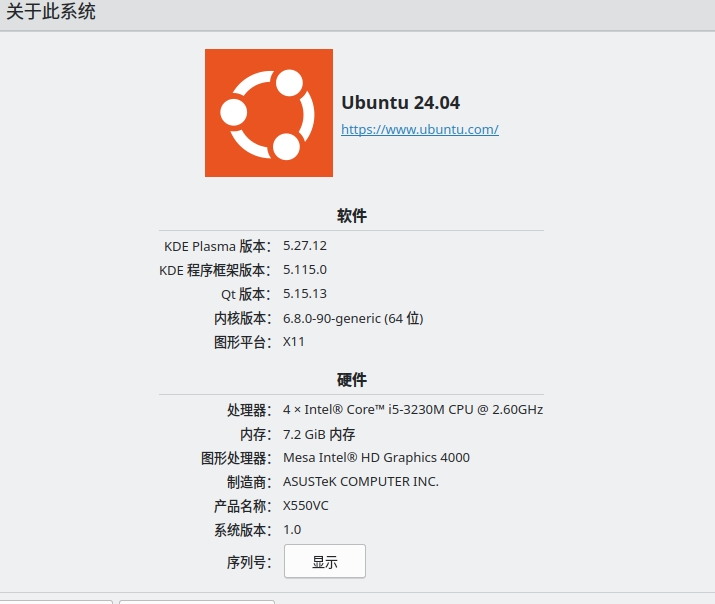Click the 序列号 label
Screen dimensions: 715x604
(x=248, y=562)
